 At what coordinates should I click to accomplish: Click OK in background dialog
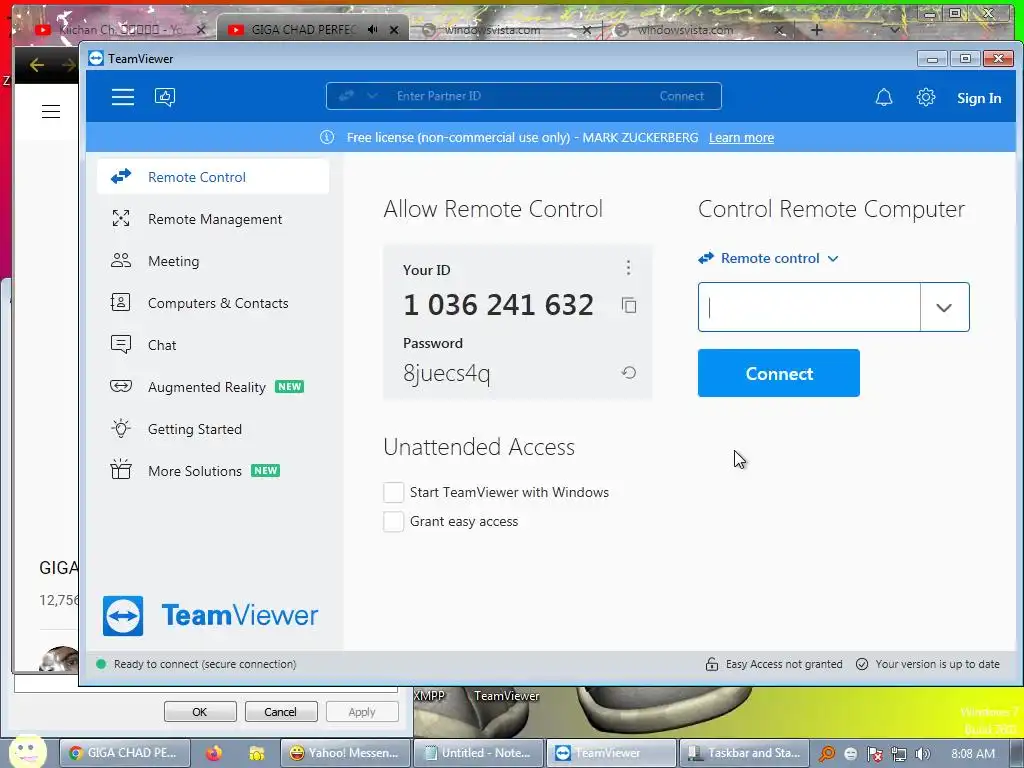coord(200,712)
